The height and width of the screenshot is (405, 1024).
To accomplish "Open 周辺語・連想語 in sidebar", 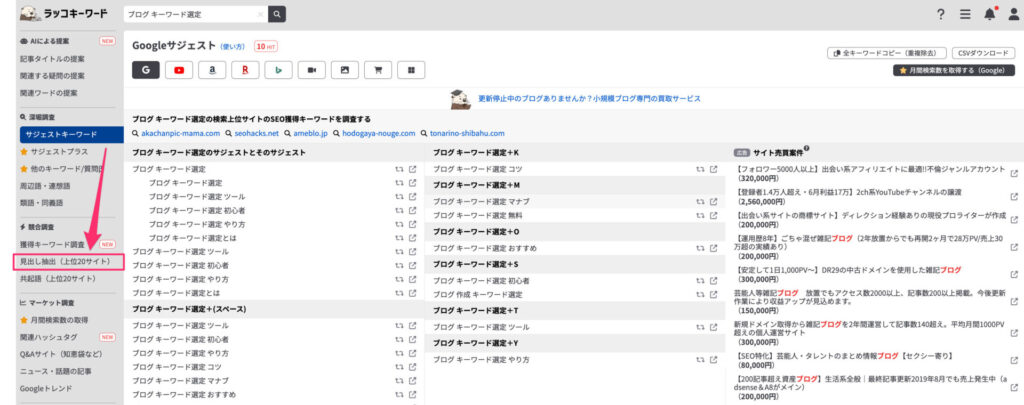I will point(45,186).
